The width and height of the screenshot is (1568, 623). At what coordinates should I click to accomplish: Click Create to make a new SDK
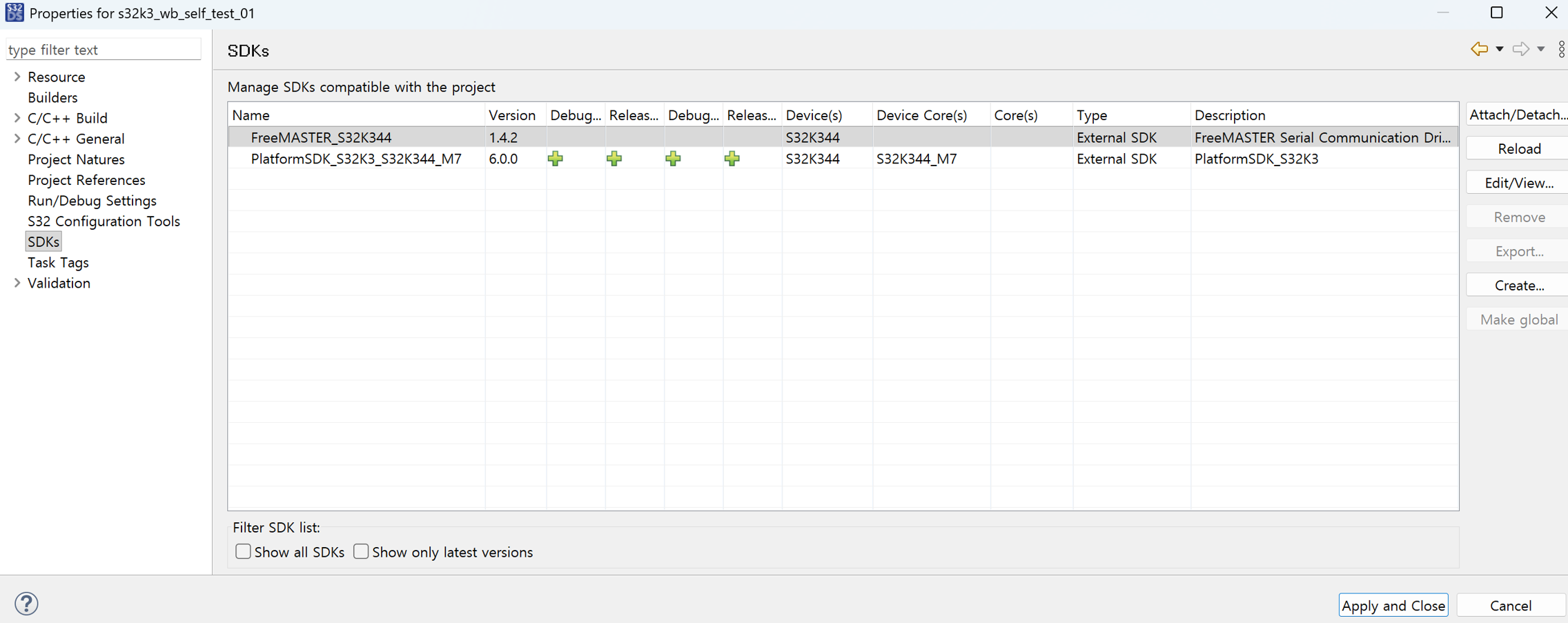click(1518, 285)
